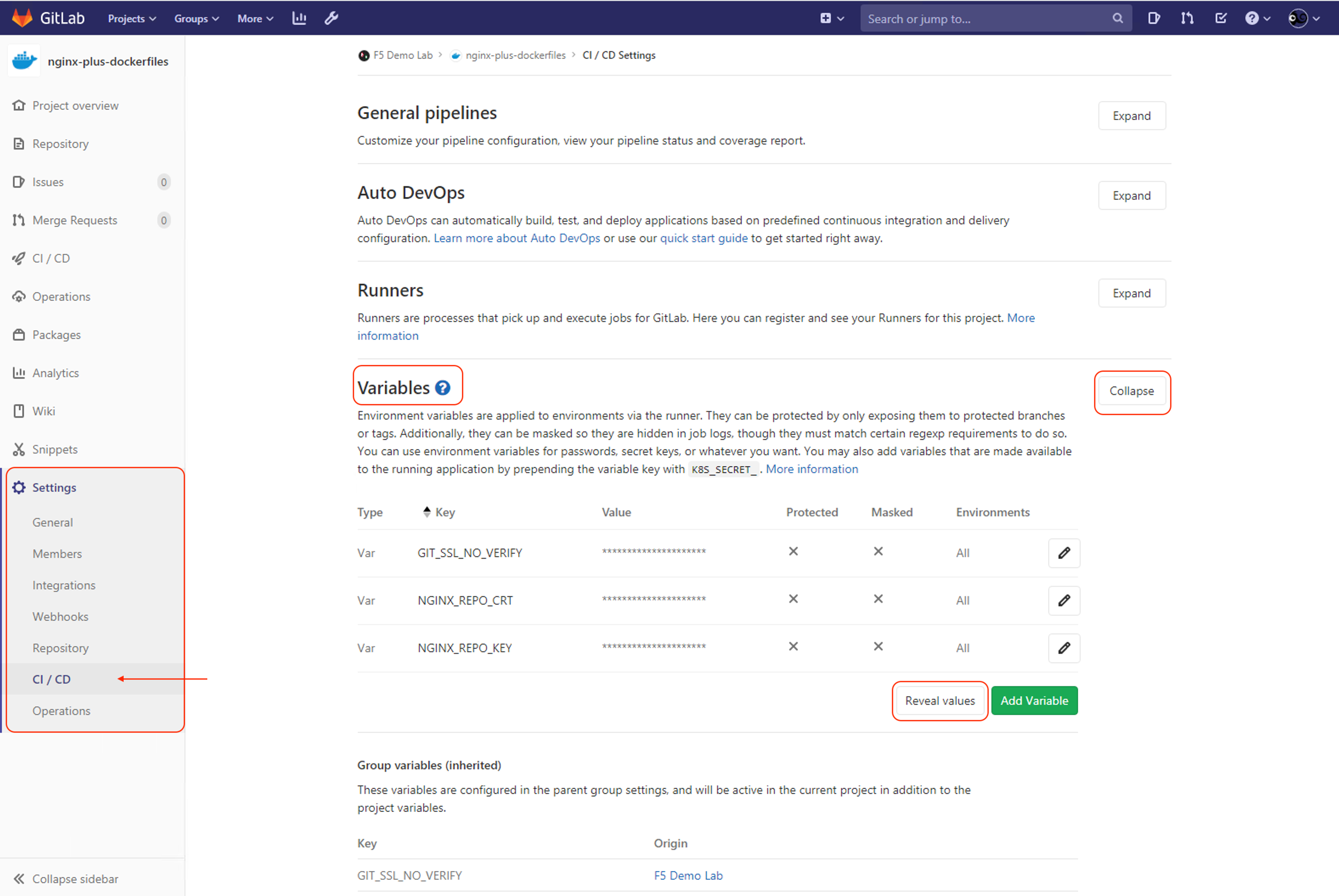Image resolution: width=1339 pixels, height=896 pixels.
Task: Open Merge Requests in the sidebar
Action: pos(74,220)
